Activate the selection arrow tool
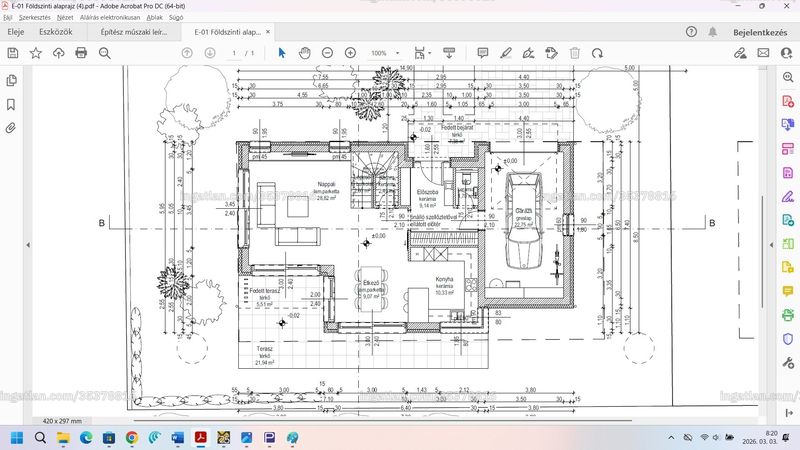This screenshot has width=800, height=450. (282, 53)
